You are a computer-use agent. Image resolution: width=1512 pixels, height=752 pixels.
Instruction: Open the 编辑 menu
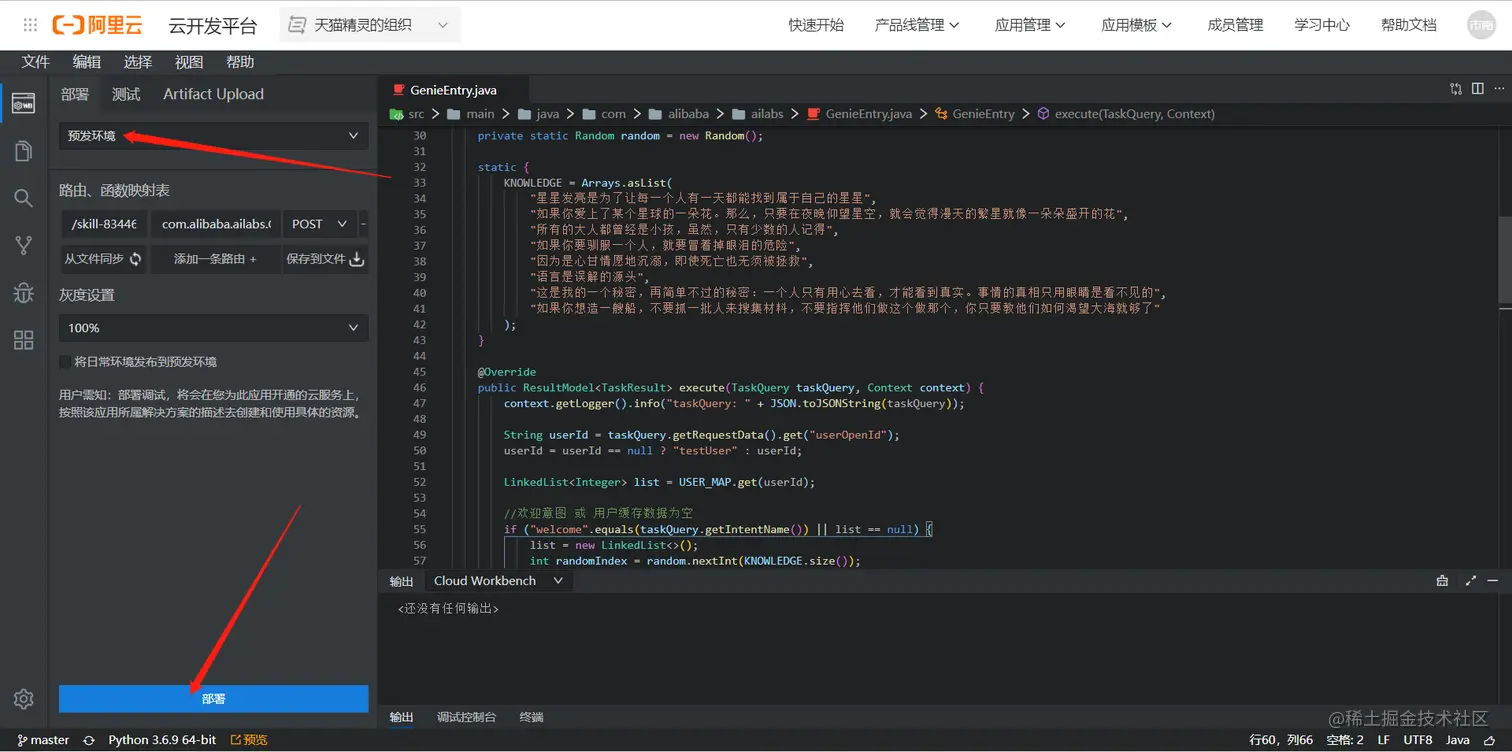pos(87,62)
